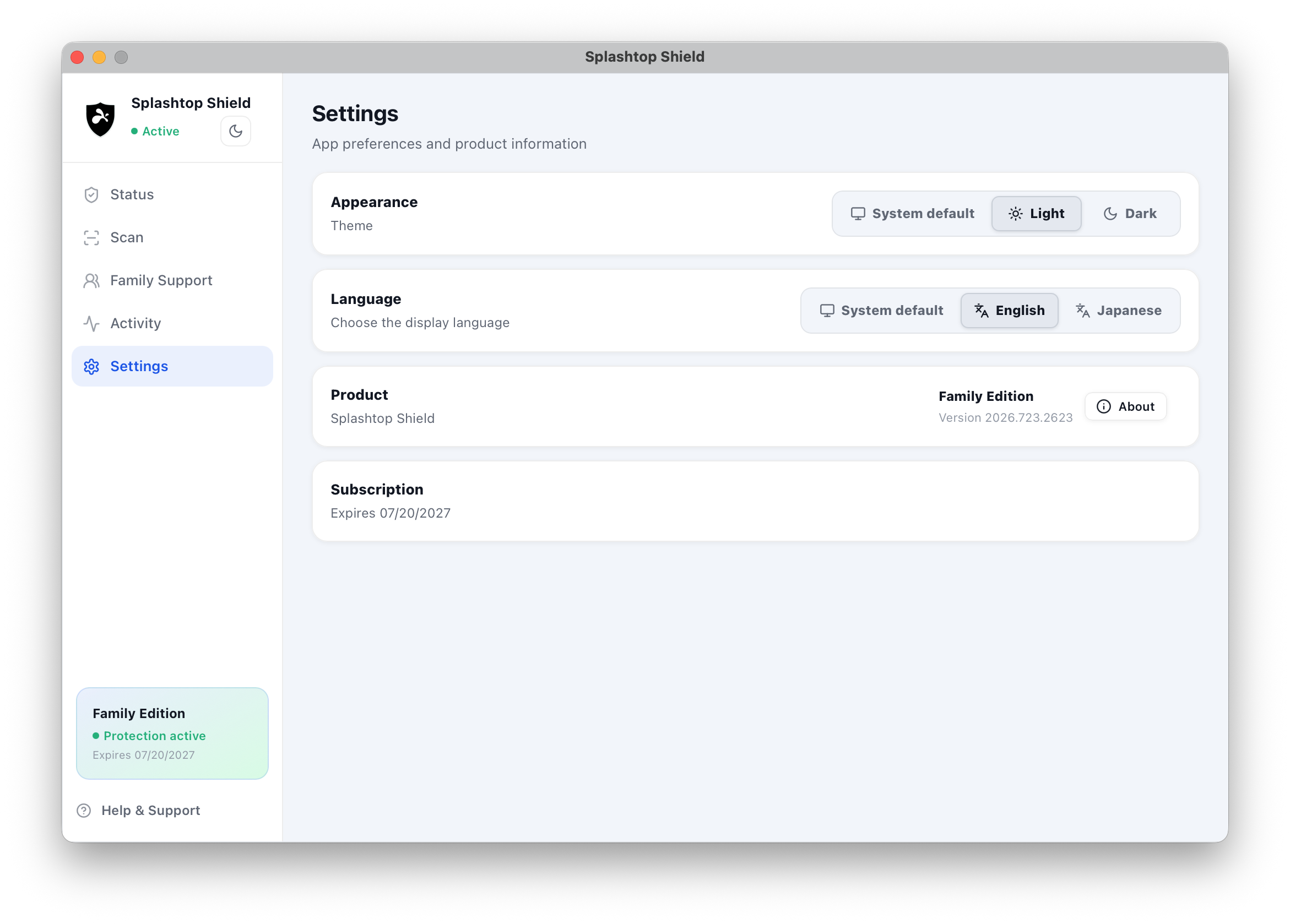Click the Status shield icon in sidebar
This screenshot has height=924, width=1290.
tap(91, 194)
